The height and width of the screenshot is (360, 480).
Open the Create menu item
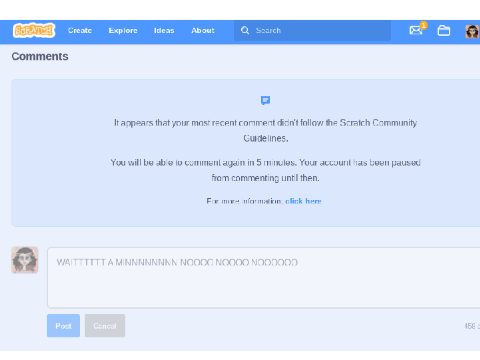[80, 30]
